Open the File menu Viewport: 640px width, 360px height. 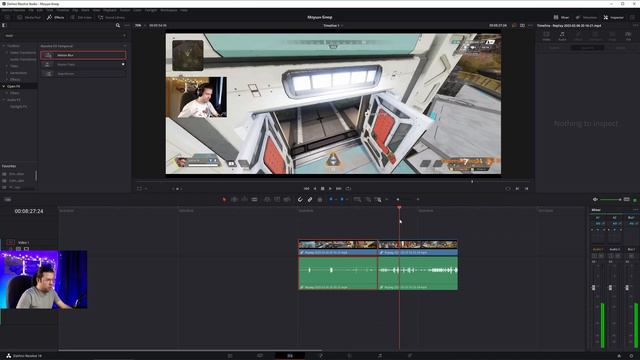pos(31,10)
